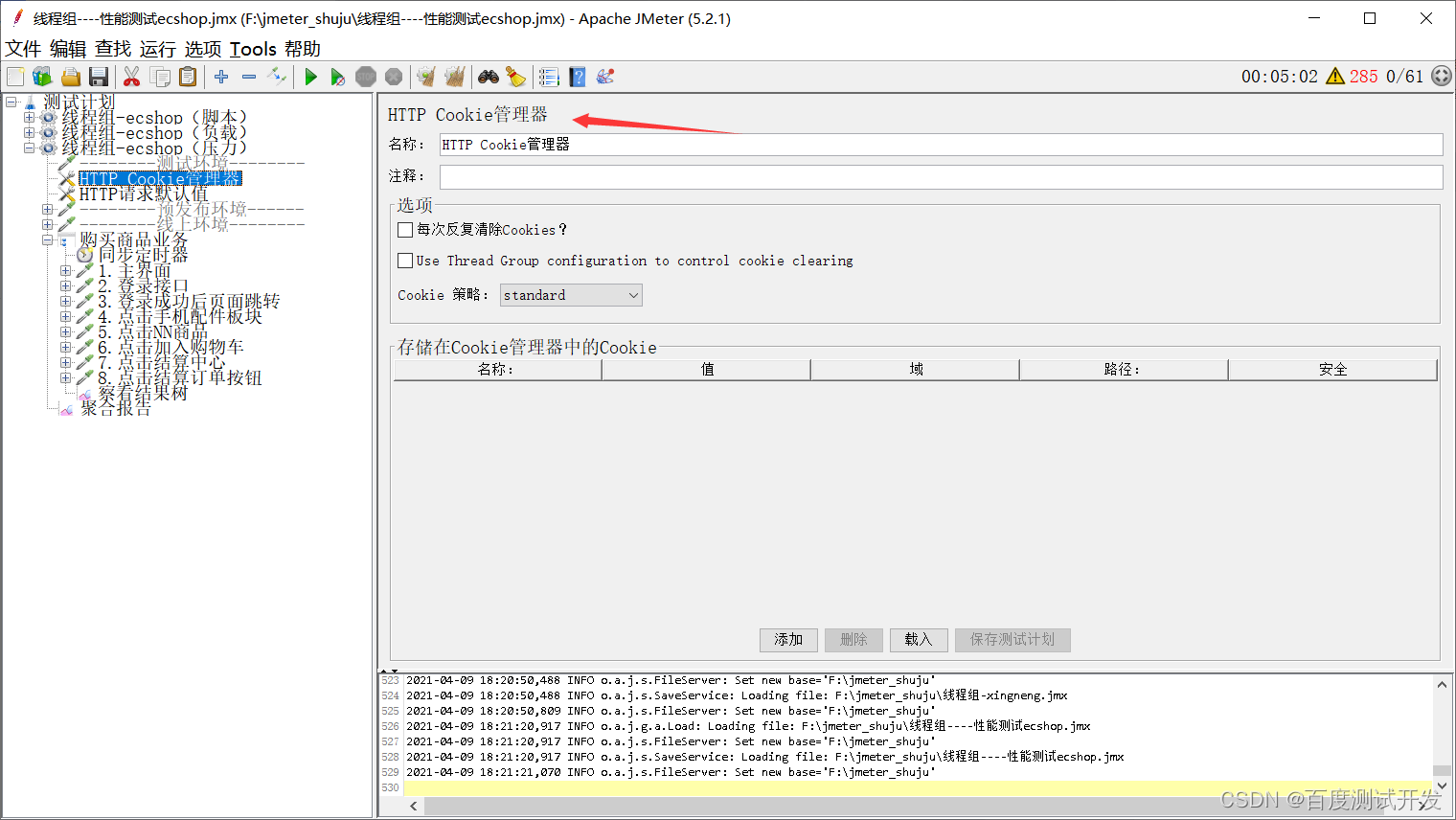Expand the 1. 主界面 sampler node
Image resolution: width=1456 pixels, height=820 pixels.
point(65,271)
